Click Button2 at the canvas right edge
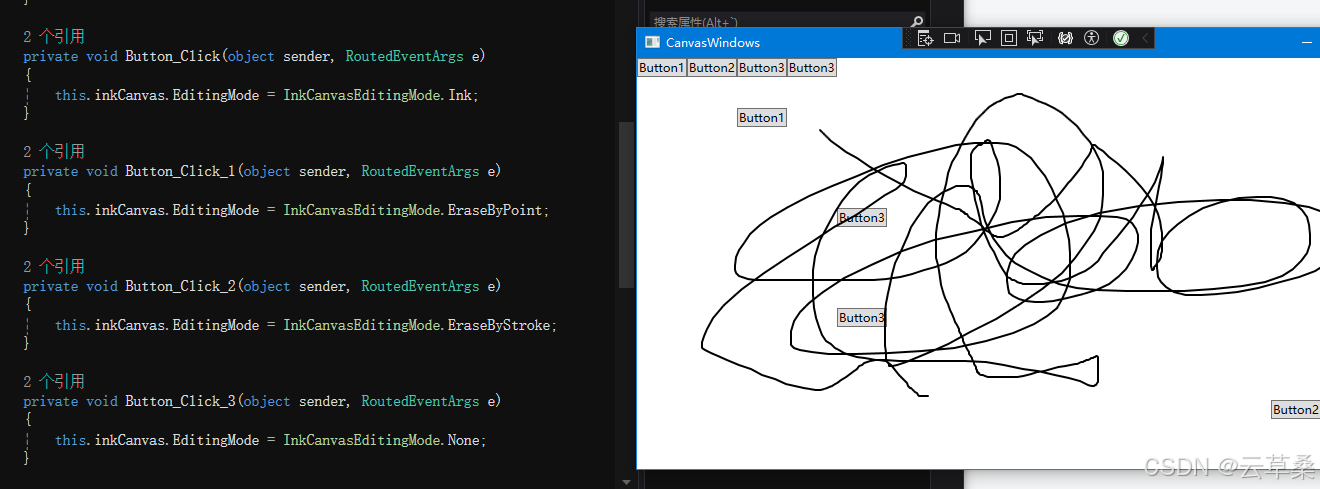Screen dimensions: 1320x489 pyautogui.click(x=1295, y=410)
